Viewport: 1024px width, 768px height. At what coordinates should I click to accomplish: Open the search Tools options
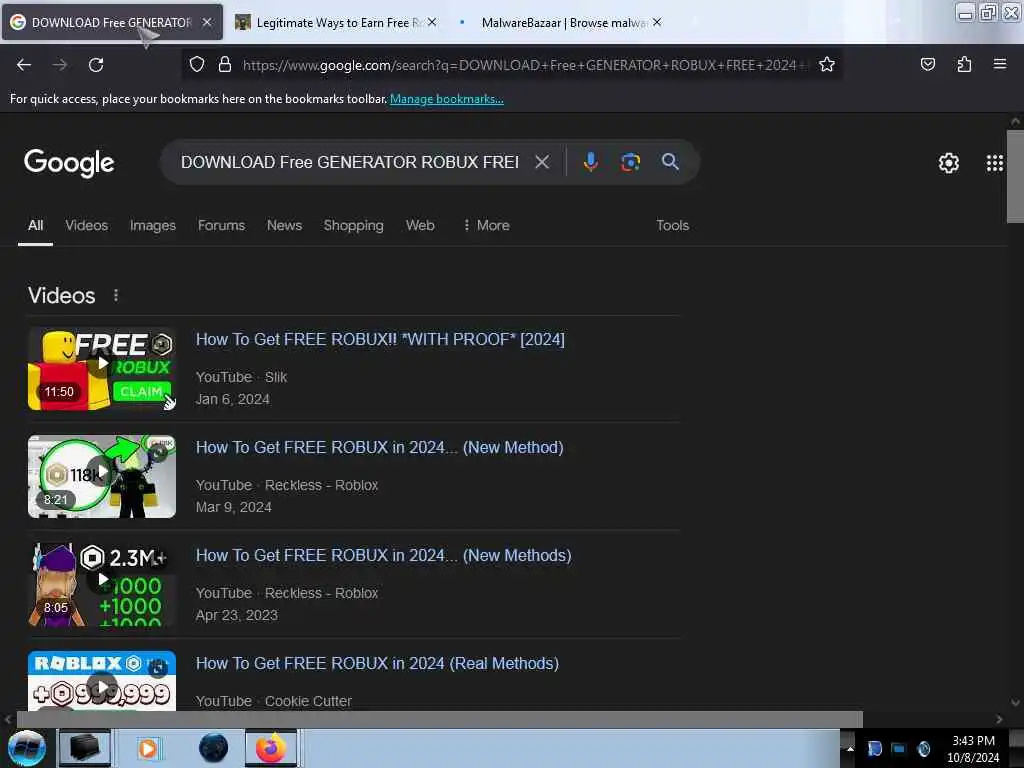point(672,225)
